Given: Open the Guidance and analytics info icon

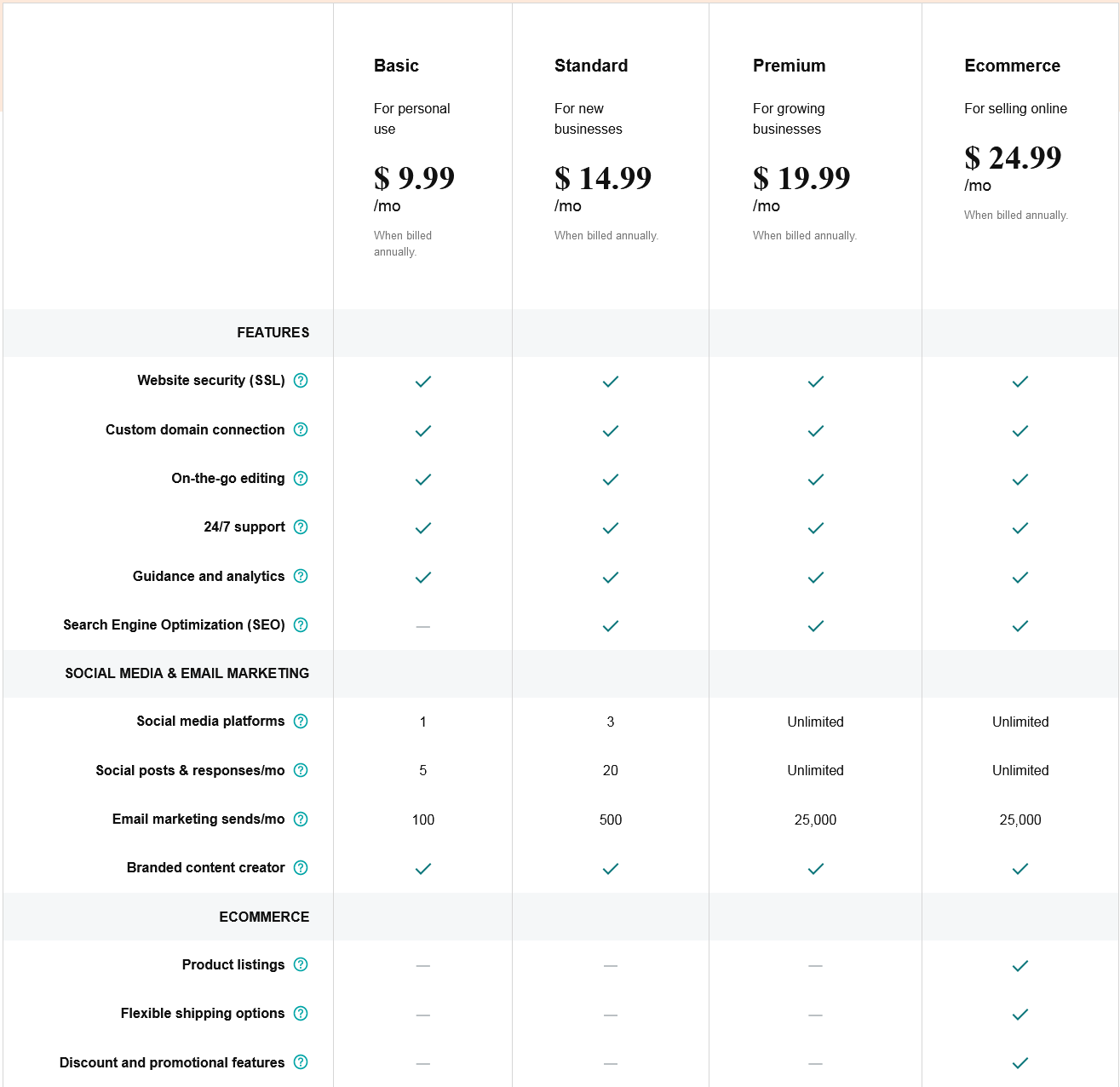Looking at the screenshot, I should click(301, 577).
